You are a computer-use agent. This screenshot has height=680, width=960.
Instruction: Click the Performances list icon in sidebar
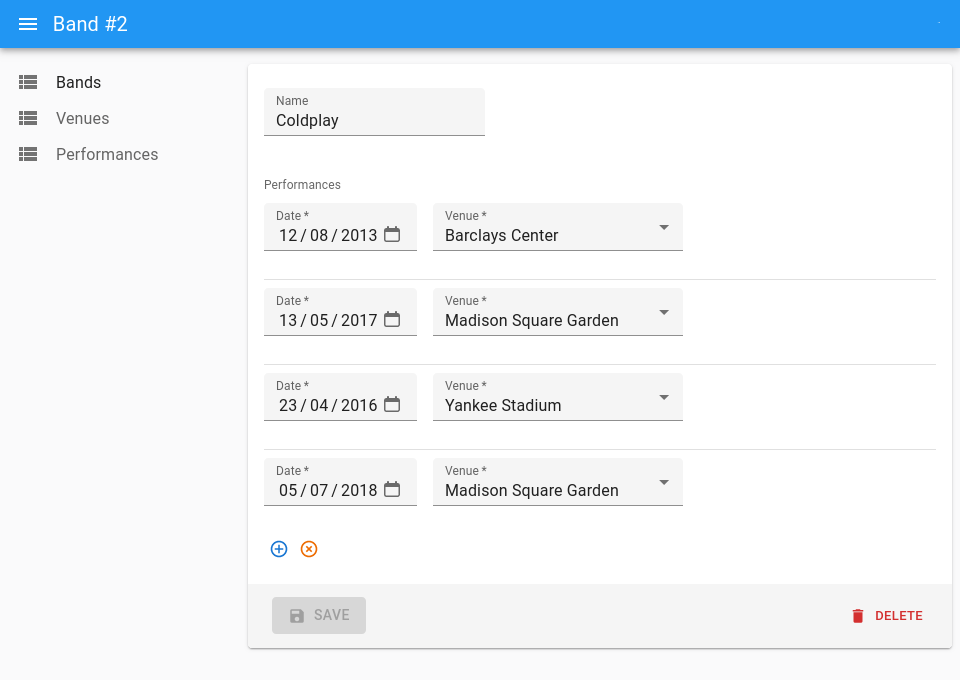(28, 154)
